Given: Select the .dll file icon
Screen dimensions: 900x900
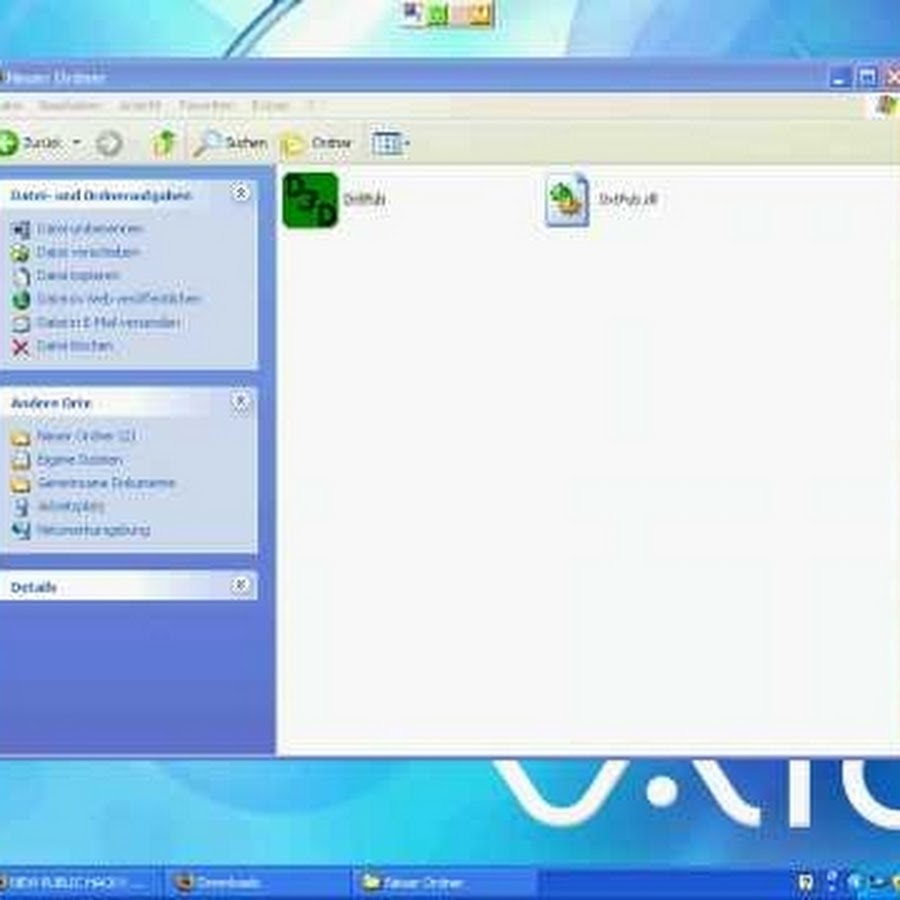Looking at the screenshot, I should (567, 200).
